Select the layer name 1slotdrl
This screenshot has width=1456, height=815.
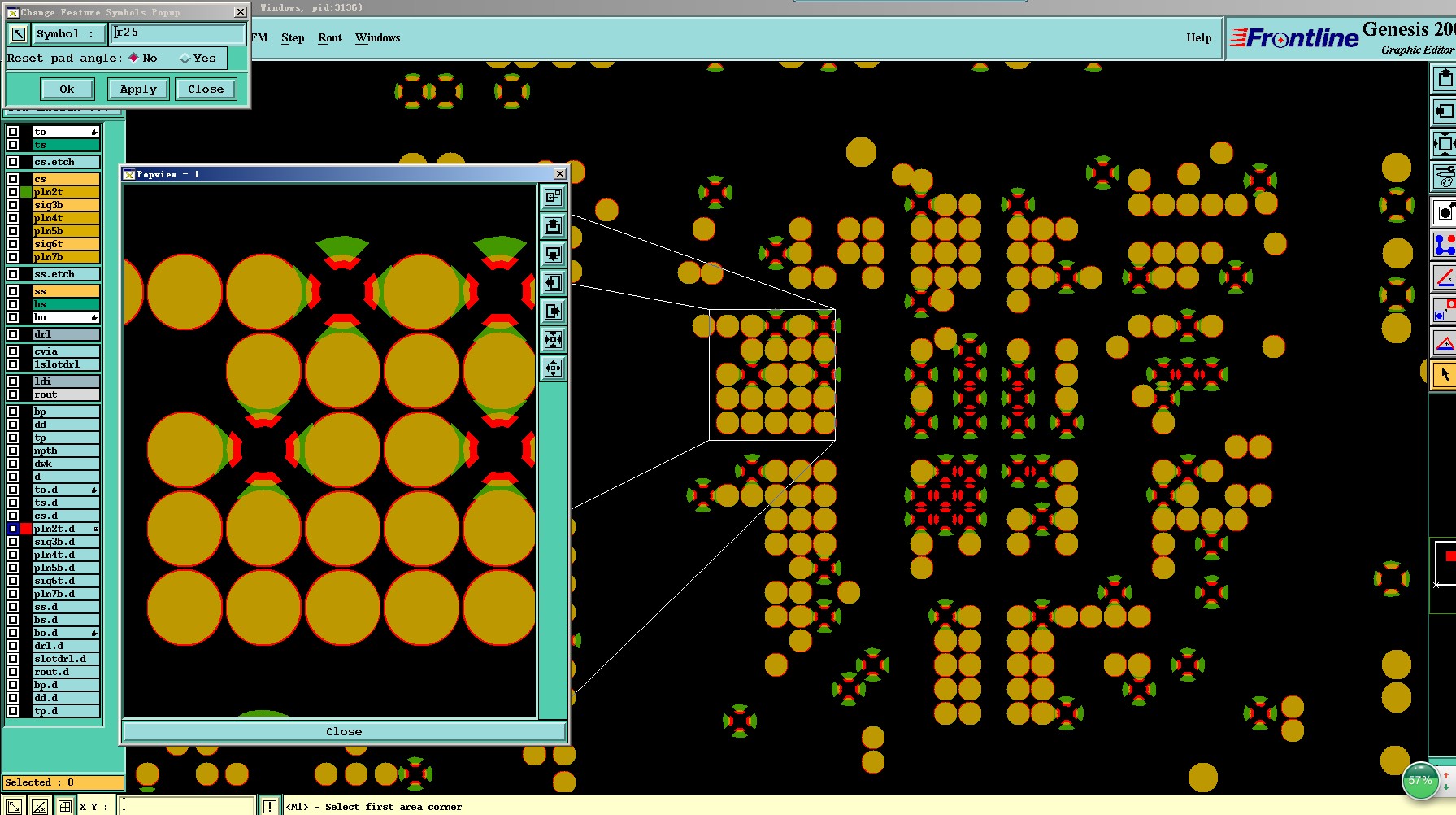tap(66, 364)
